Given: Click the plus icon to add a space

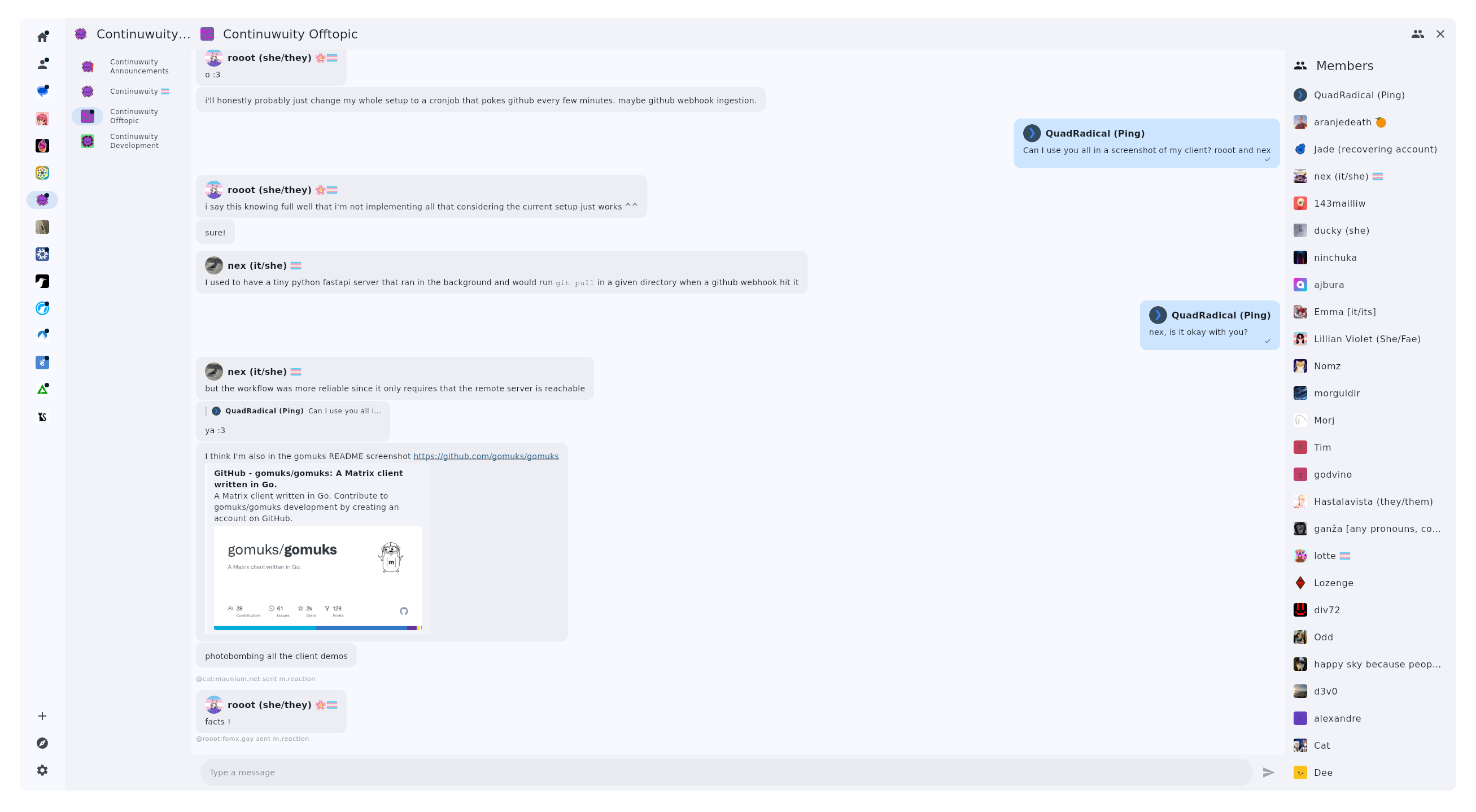Looking at the screenshot, I should pyautogui.click(x=42, y=716).
